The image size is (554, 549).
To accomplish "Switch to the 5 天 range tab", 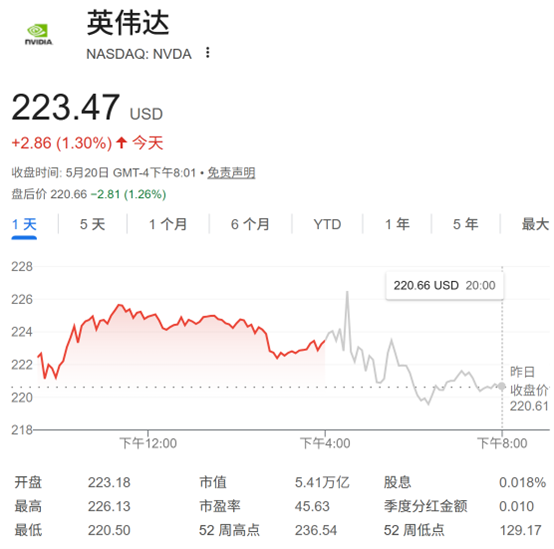I will click(x=93, y=224).
